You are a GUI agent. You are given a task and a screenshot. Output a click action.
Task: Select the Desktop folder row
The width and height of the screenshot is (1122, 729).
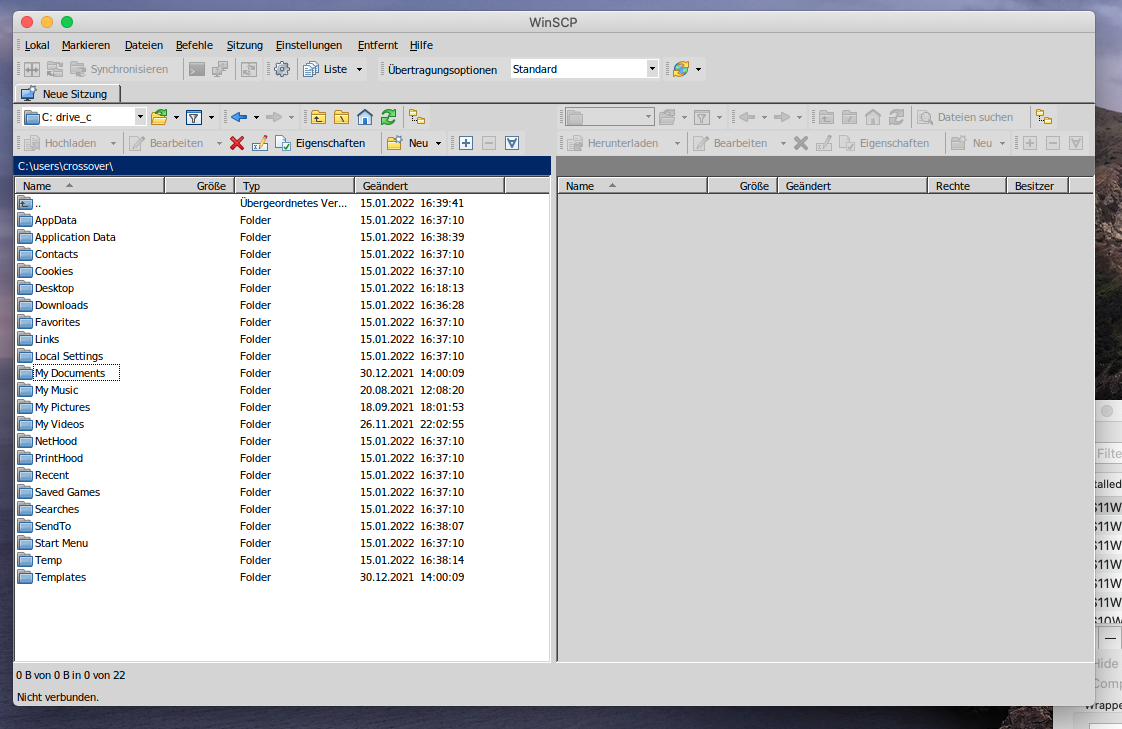click(x=282, y=288)
